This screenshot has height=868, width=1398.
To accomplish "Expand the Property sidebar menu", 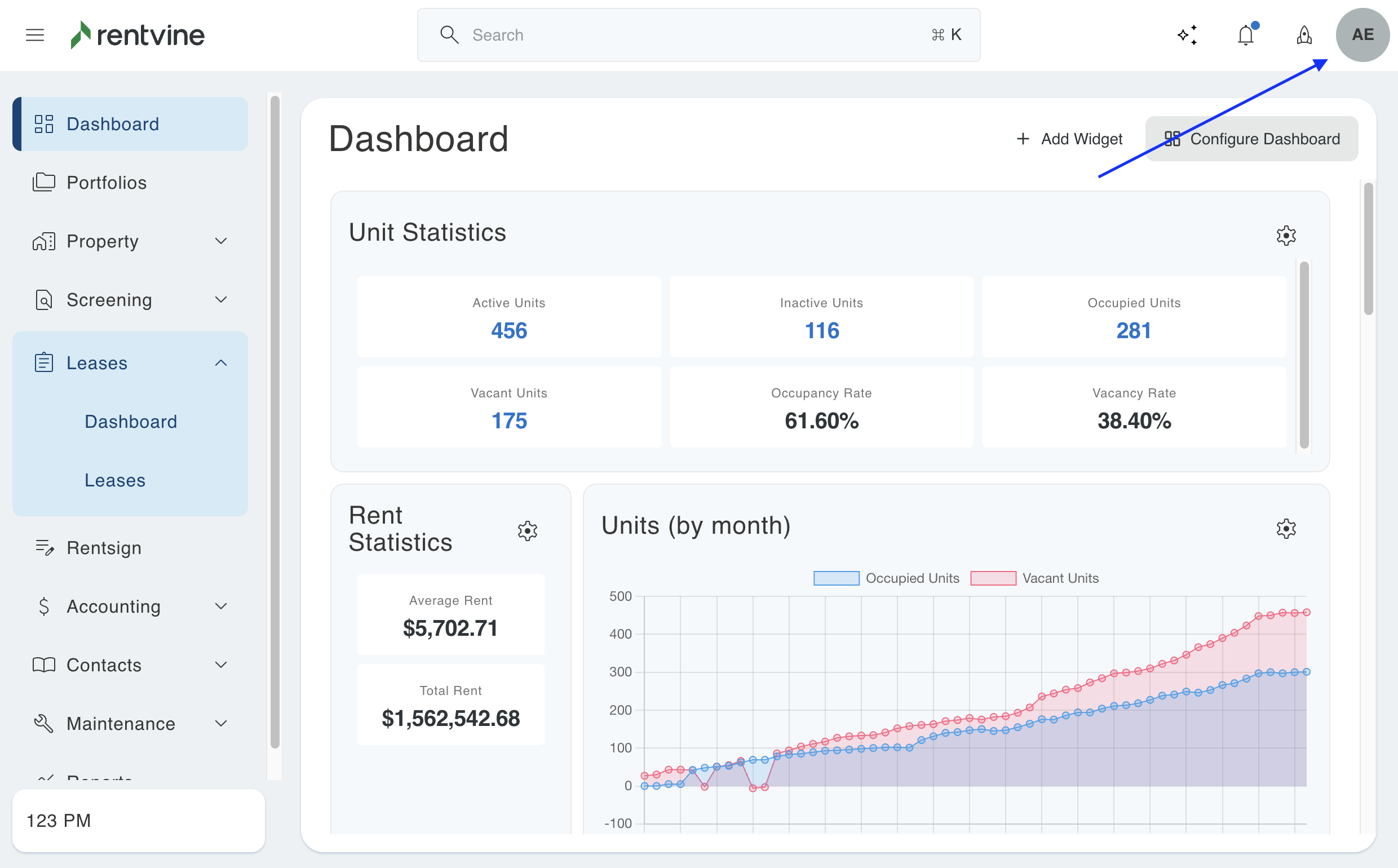I will click(130, 241).
